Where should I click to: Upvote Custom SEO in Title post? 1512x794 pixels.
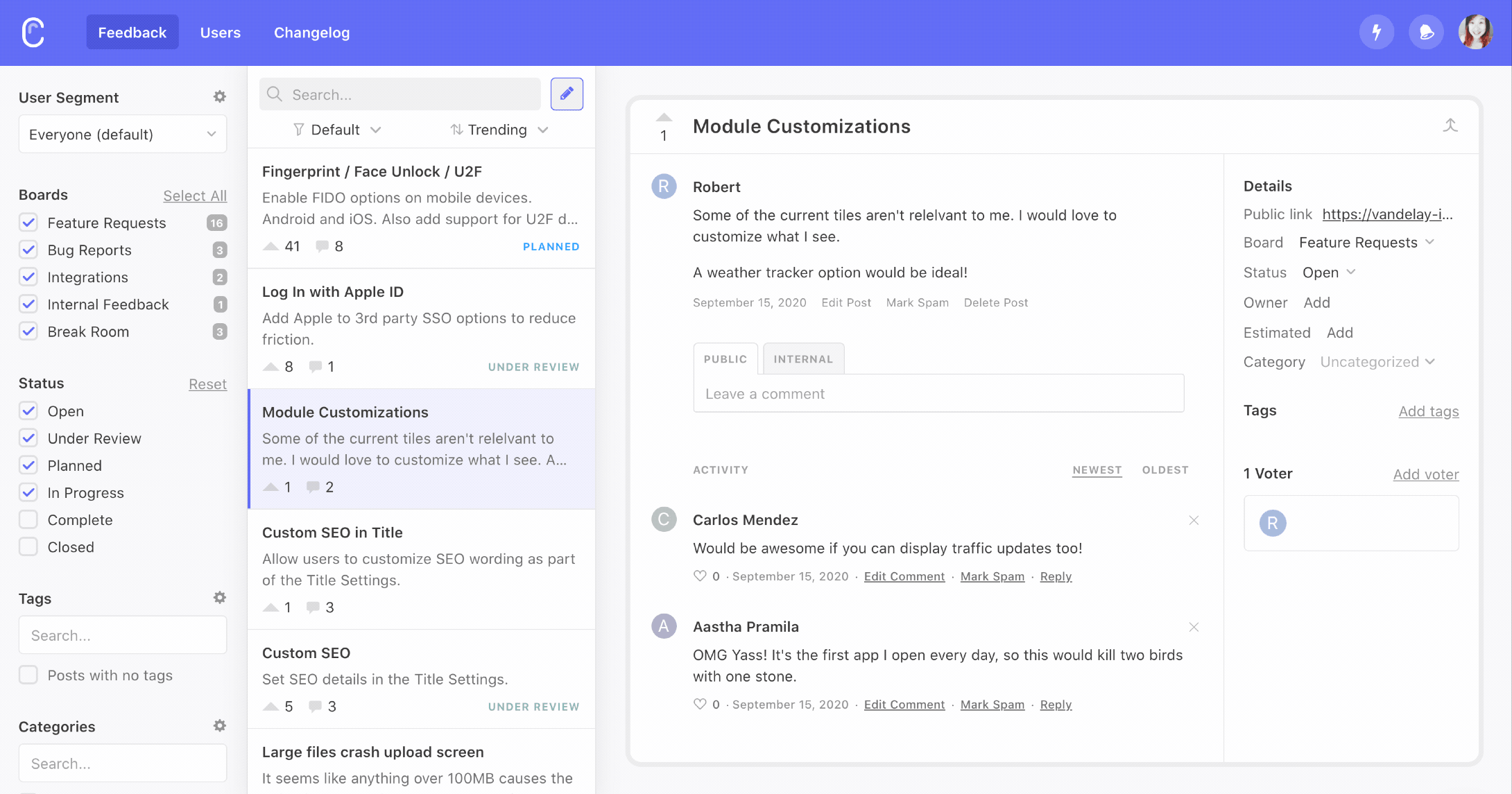[x=271, y=607]
